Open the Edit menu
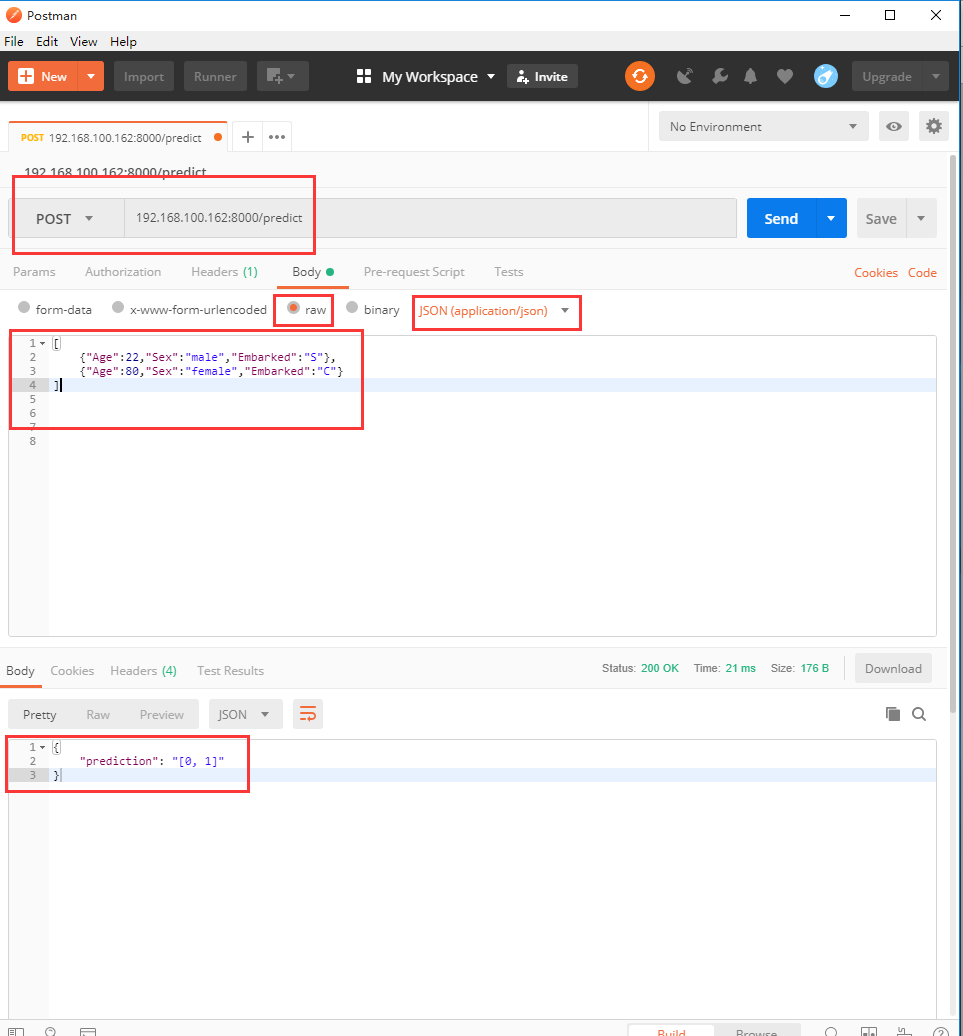The height and width of the screenshot is (1036, 963). coord(47,41)
